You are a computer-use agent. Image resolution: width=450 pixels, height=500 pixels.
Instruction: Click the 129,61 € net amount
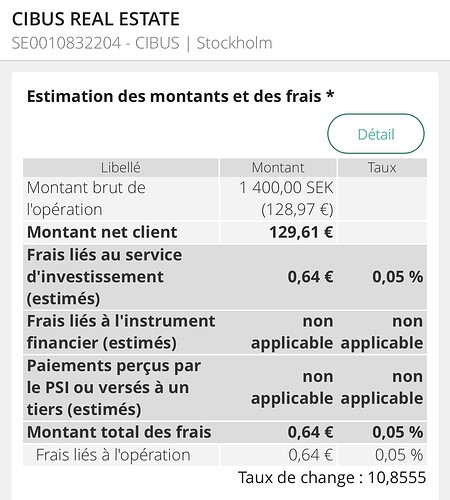click(301, 232)
